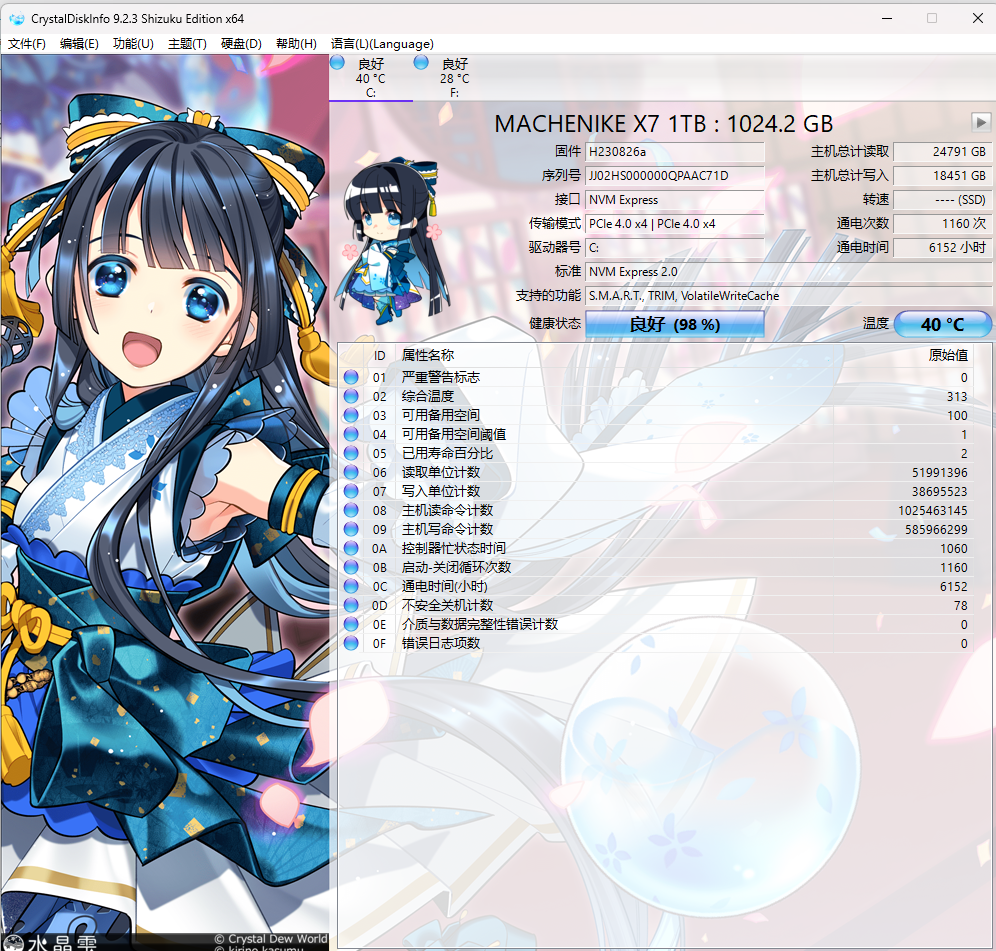Click status icon for 08 主机读命令计数

point(351,510)
